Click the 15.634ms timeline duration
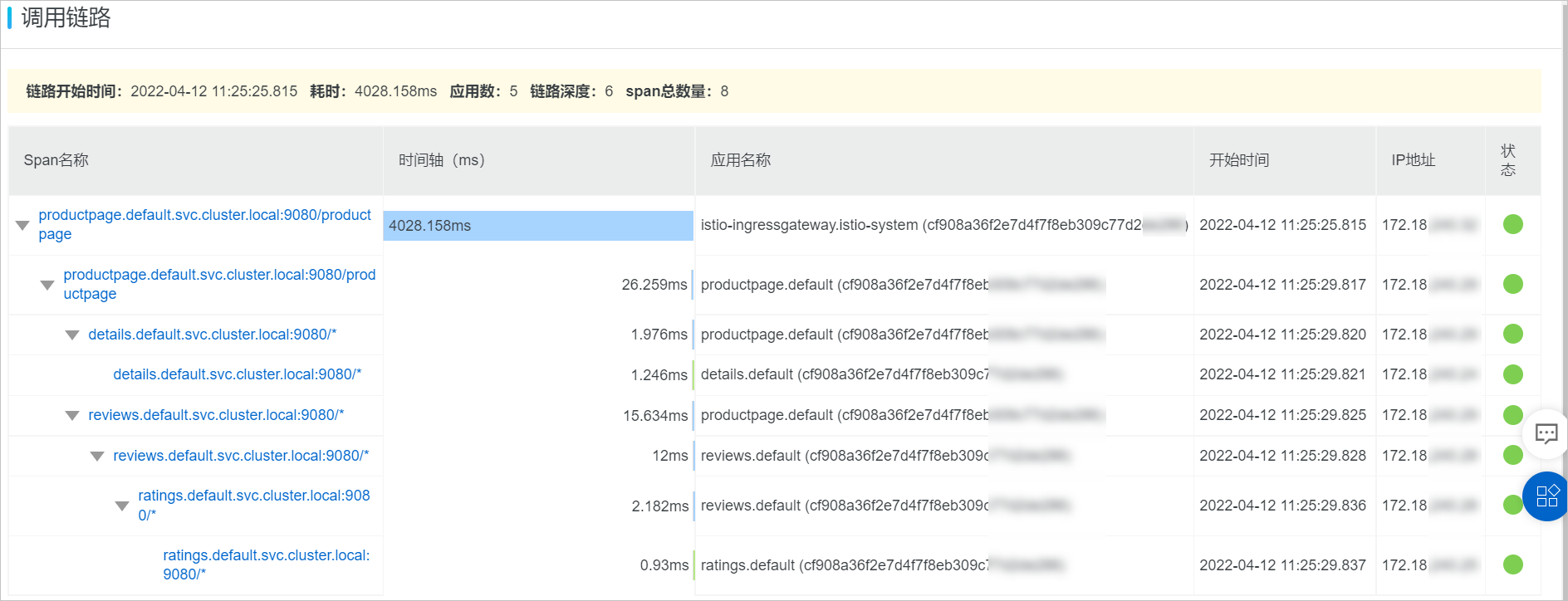Image resolution: width=1568 pixels, height=601 pixels. pos(655,415)
